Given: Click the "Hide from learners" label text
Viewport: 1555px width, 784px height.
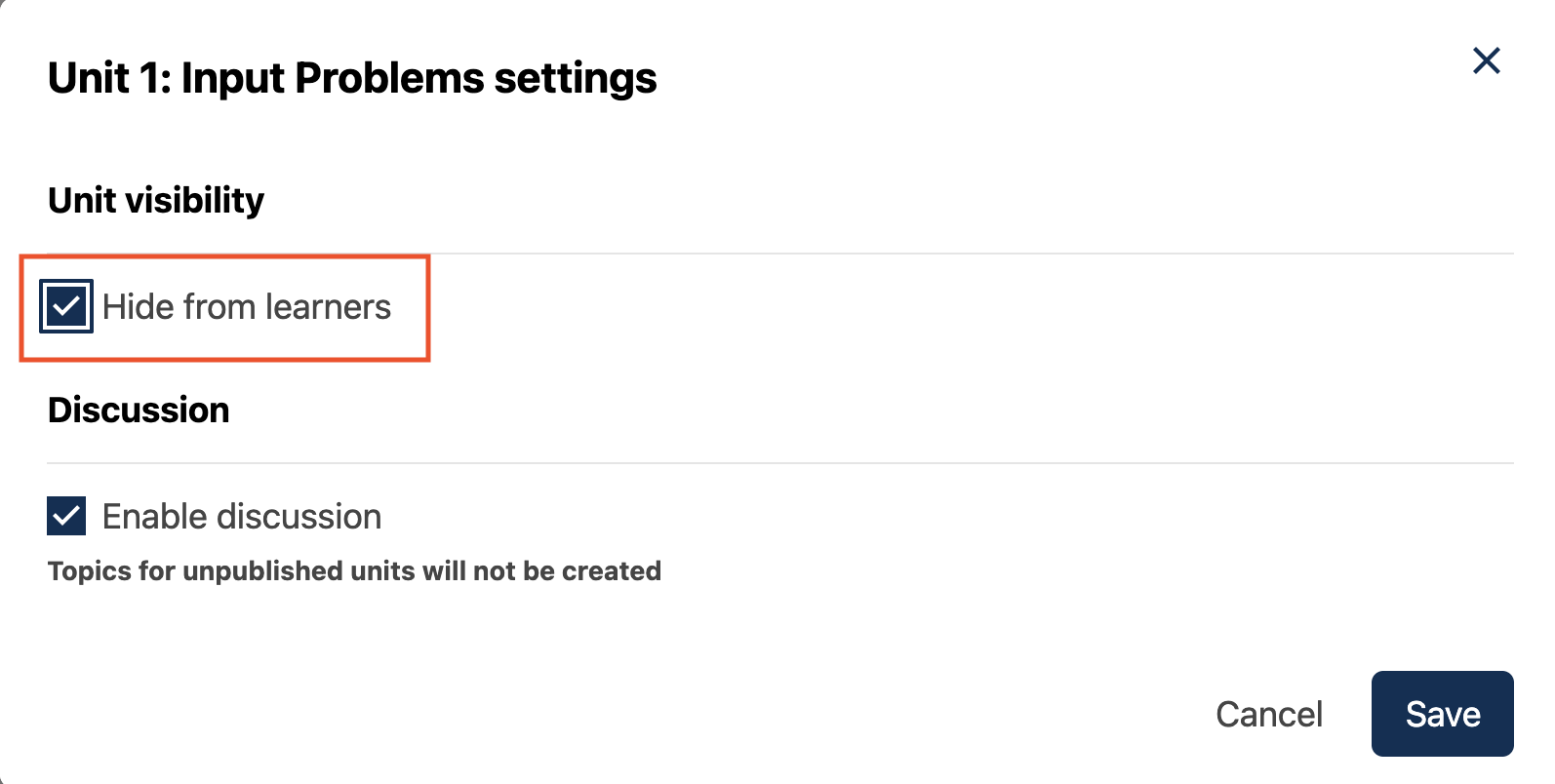Looking at the screenshot, I should click(246, 307).
